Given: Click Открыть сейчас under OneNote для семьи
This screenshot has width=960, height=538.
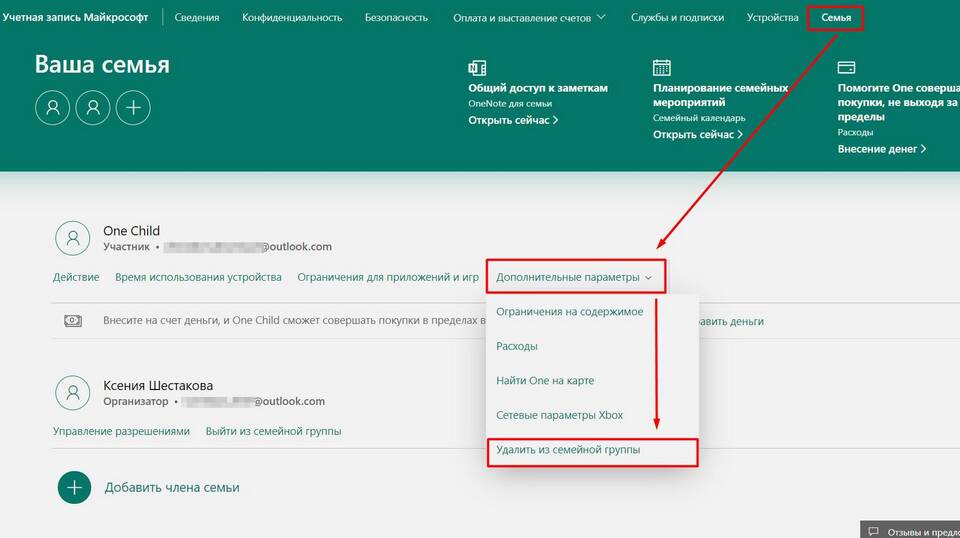Looking at the screenshot, I should click(x=513, y=121).
